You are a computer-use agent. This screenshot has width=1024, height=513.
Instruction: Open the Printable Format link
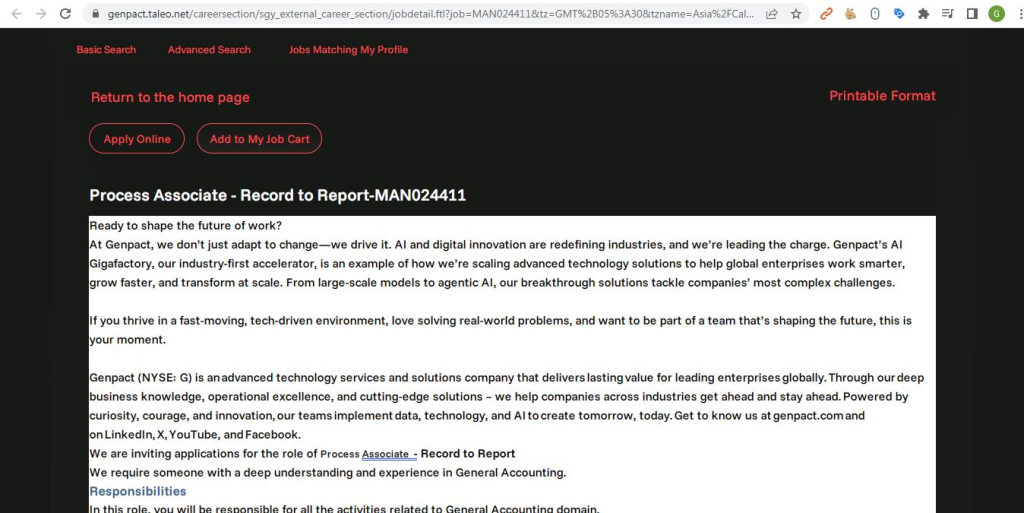882,96
